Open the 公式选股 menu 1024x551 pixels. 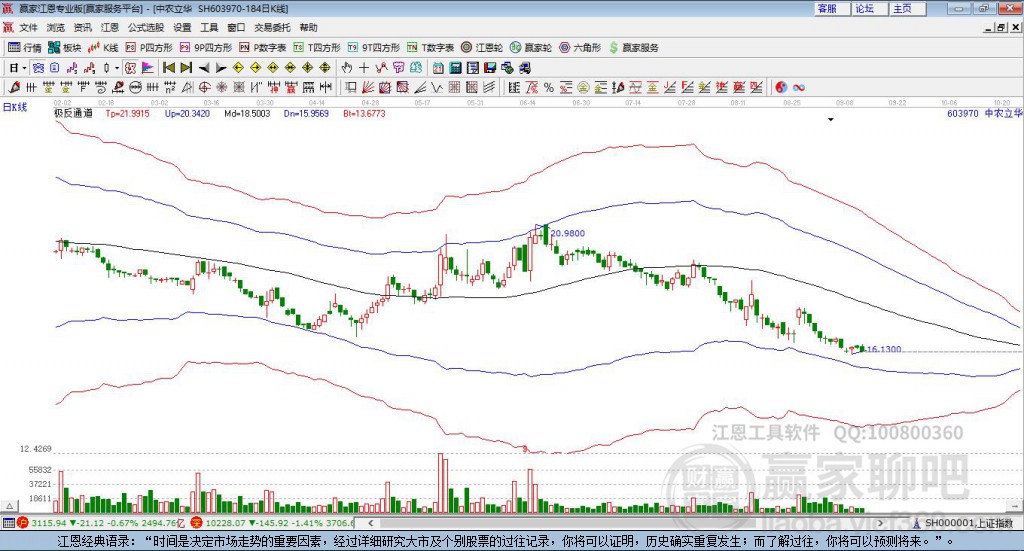coord(147,28)
